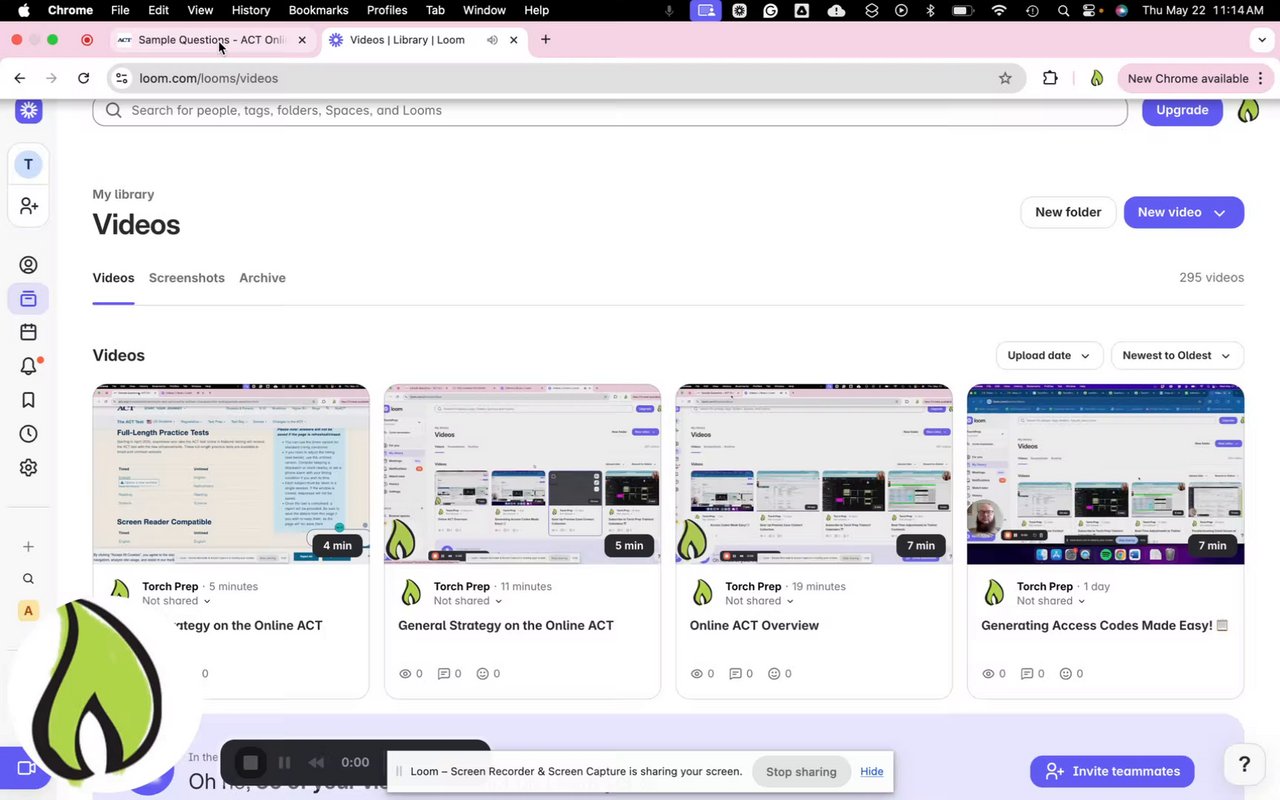
Task: Bookmark this page with the star icon
Action: (x=1005, y=78)
